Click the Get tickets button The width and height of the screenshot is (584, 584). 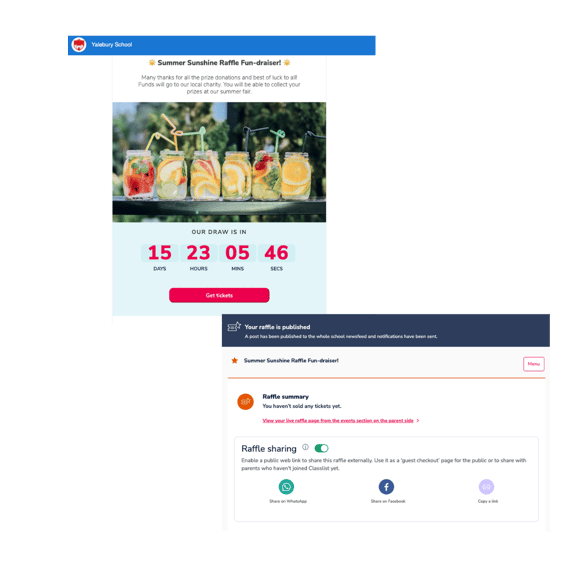click(x=219, y=295)
